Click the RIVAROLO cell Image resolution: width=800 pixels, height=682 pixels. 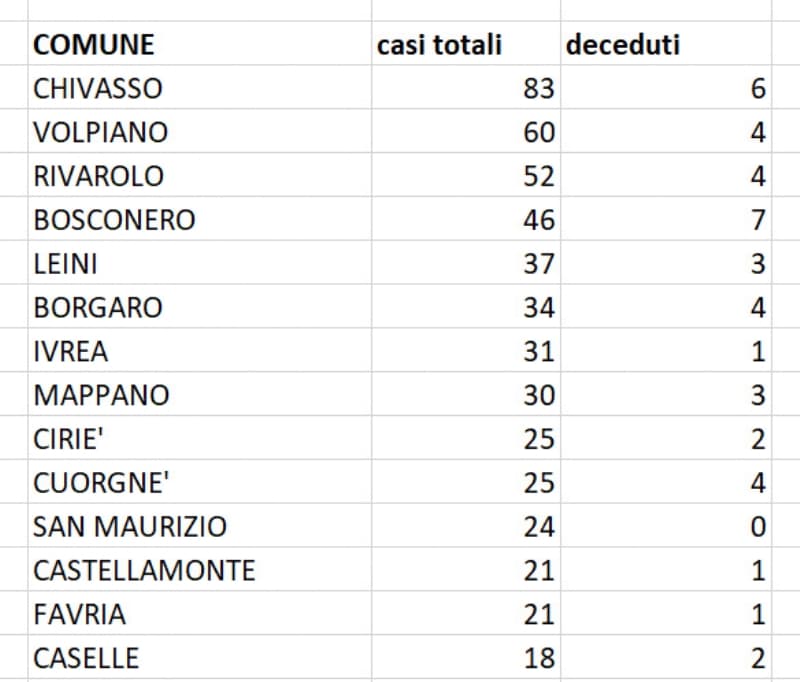coord(99,176)
